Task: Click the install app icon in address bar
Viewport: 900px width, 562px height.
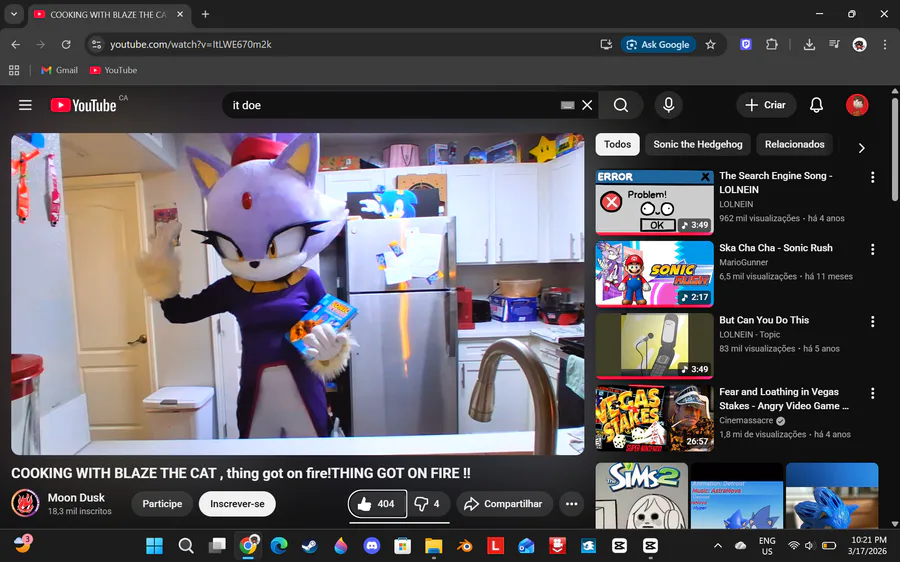Action: coord(606,44)
